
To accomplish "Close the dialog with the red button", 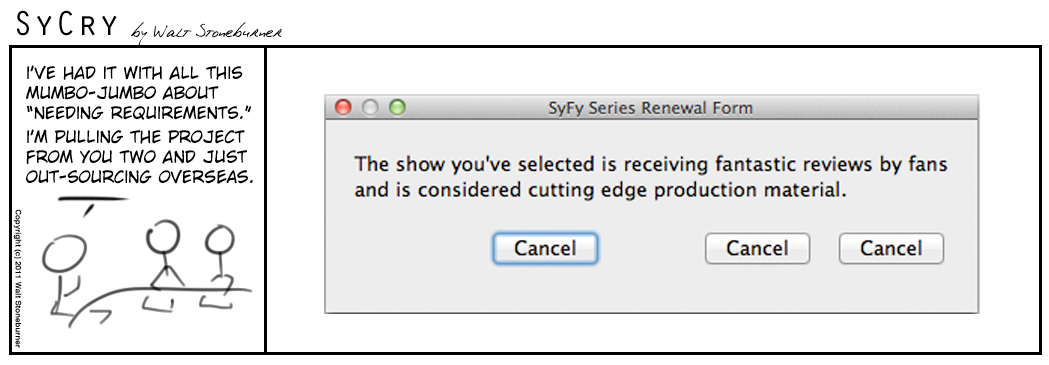I will pyautogui.click(x=343, y=107).
